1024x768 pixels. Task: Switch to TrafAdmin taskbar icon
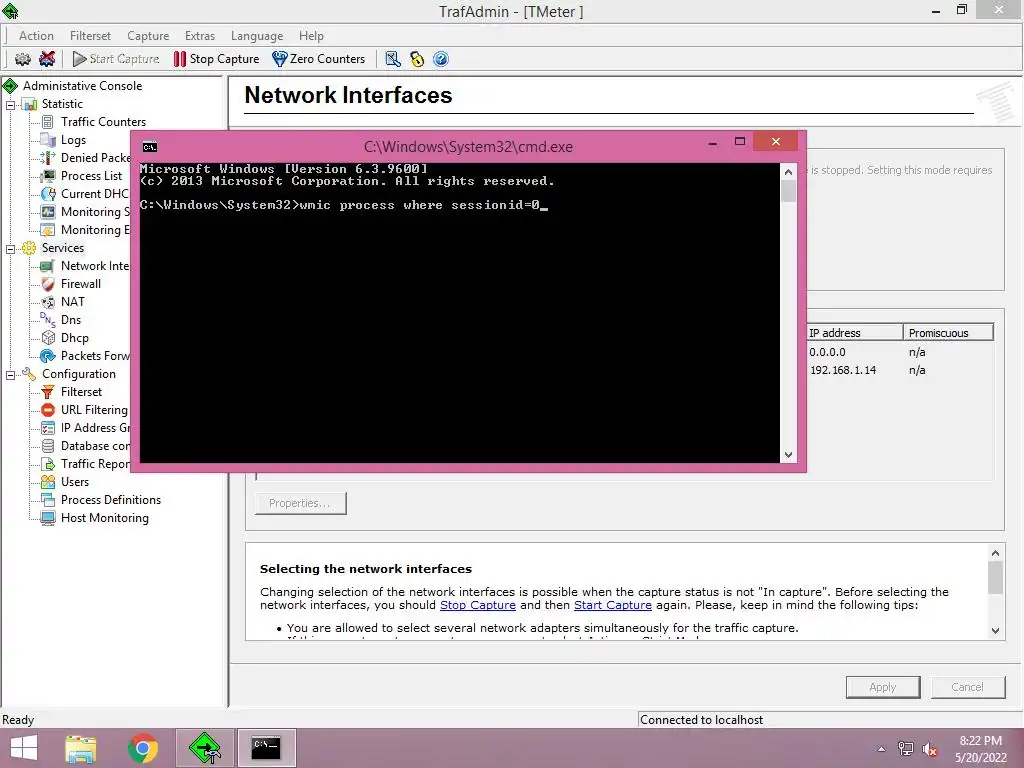point(204,748)
